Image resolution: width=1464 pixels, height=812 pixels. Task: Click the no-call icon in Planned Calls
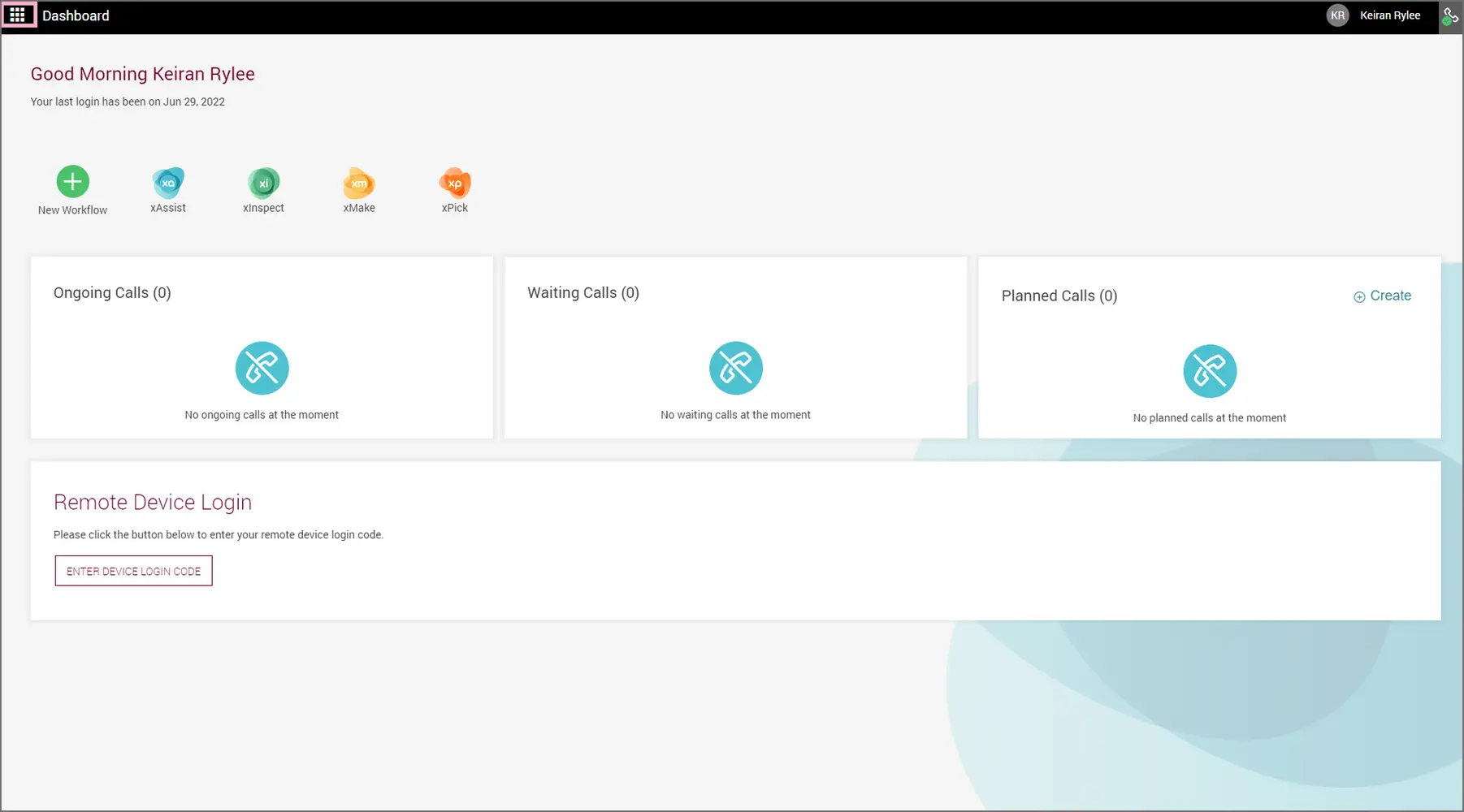(x=1210, y=371)
